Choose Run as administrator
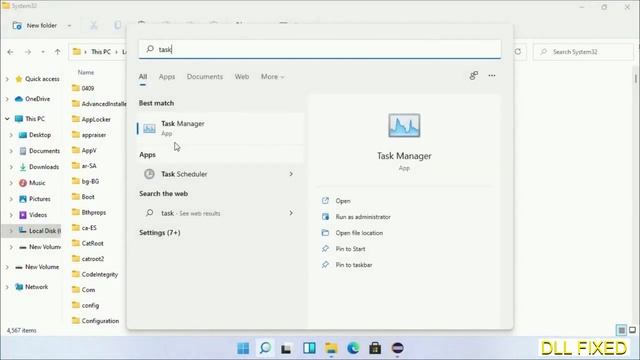Image resolution: width=640 pixels, height=360 pixels. click(x=363, y=217)
